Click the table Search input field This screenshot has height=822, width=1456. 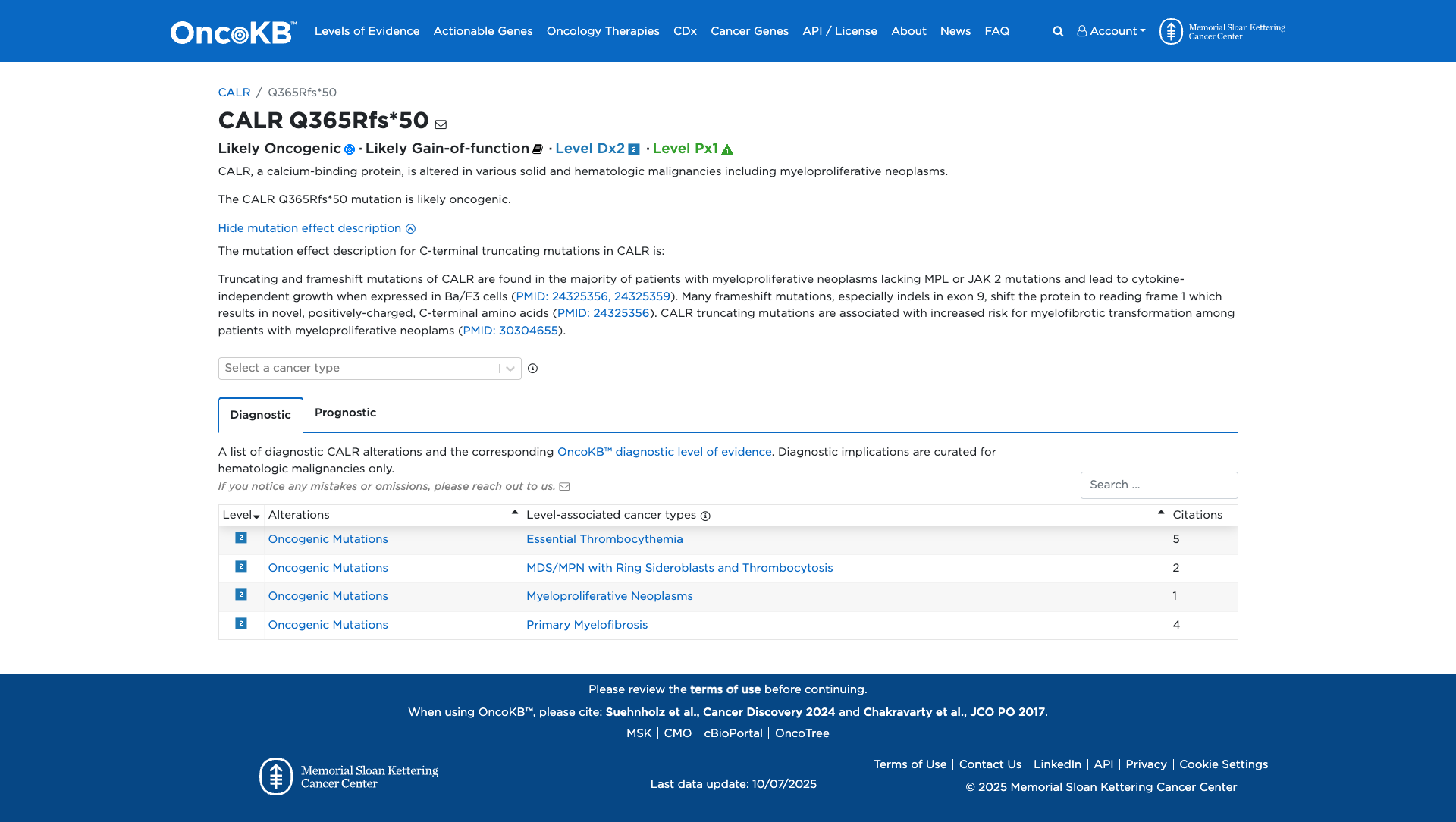click(1159, 485)
